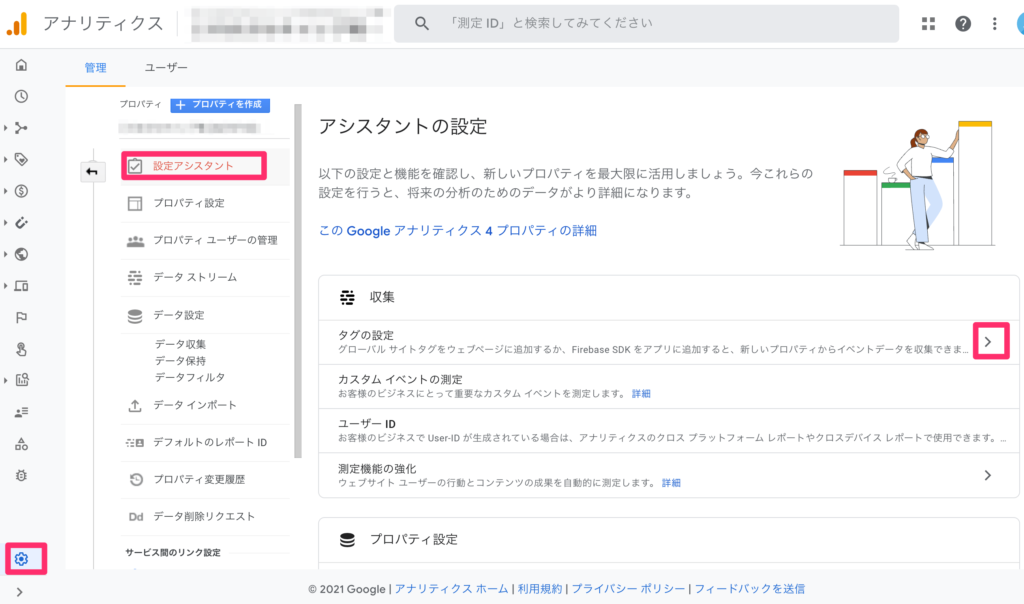
Task: Select 設定アシスタント in property menu
Action: (193, 166)
